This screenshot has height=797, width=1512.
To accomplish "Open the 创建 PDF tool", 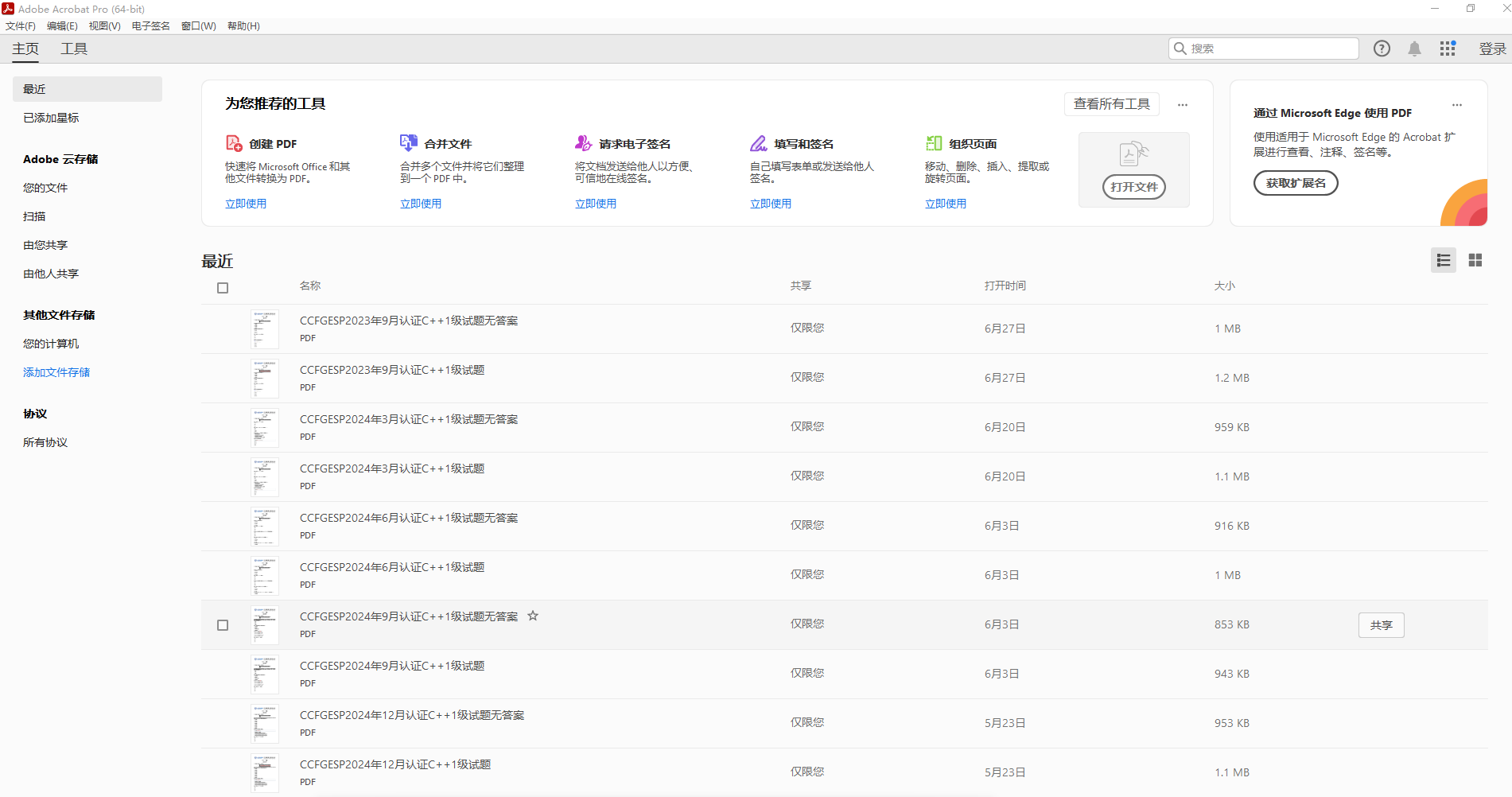I will pyautogui.click(x=247, y=203).
